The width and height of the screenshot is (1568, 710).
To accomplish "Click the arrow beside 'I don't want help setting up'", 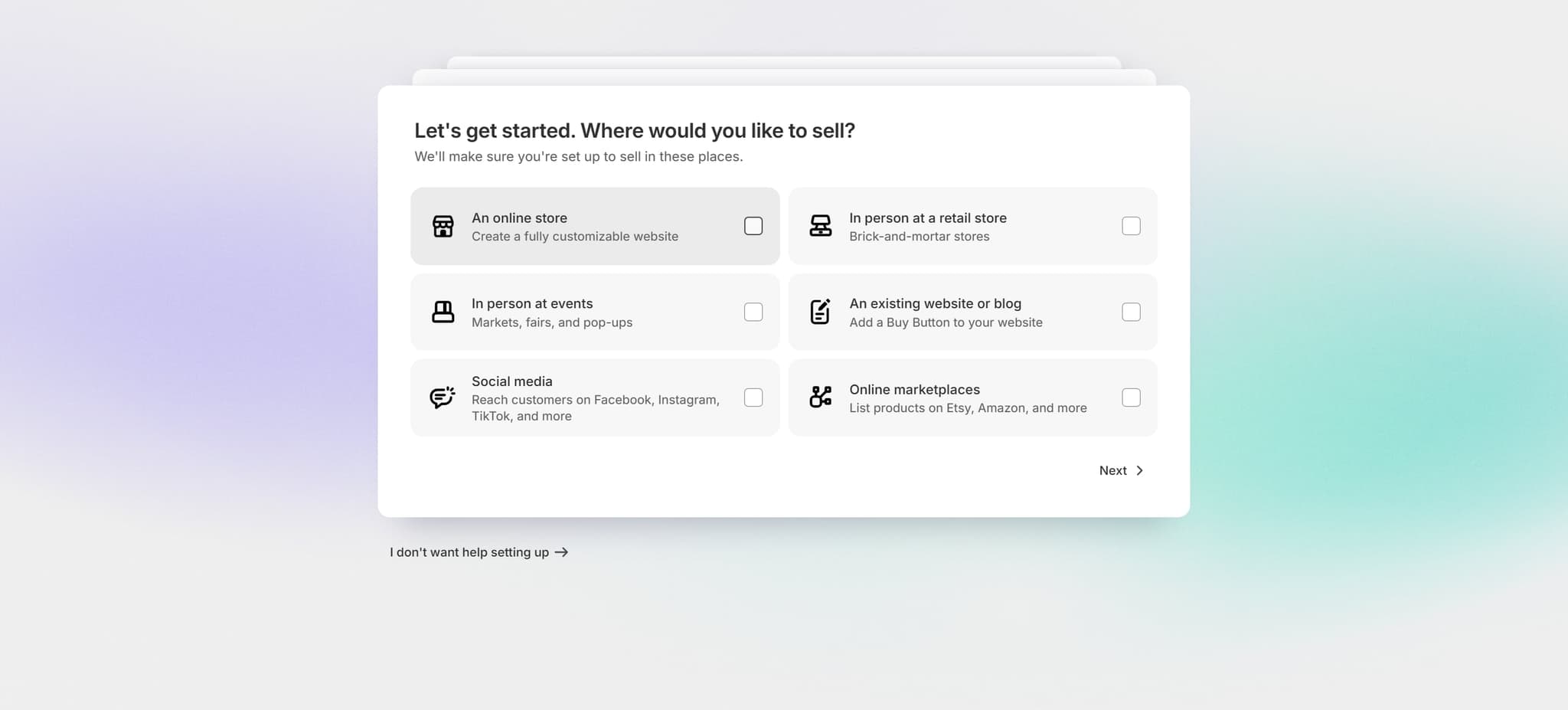I will [x=561, y=551].
